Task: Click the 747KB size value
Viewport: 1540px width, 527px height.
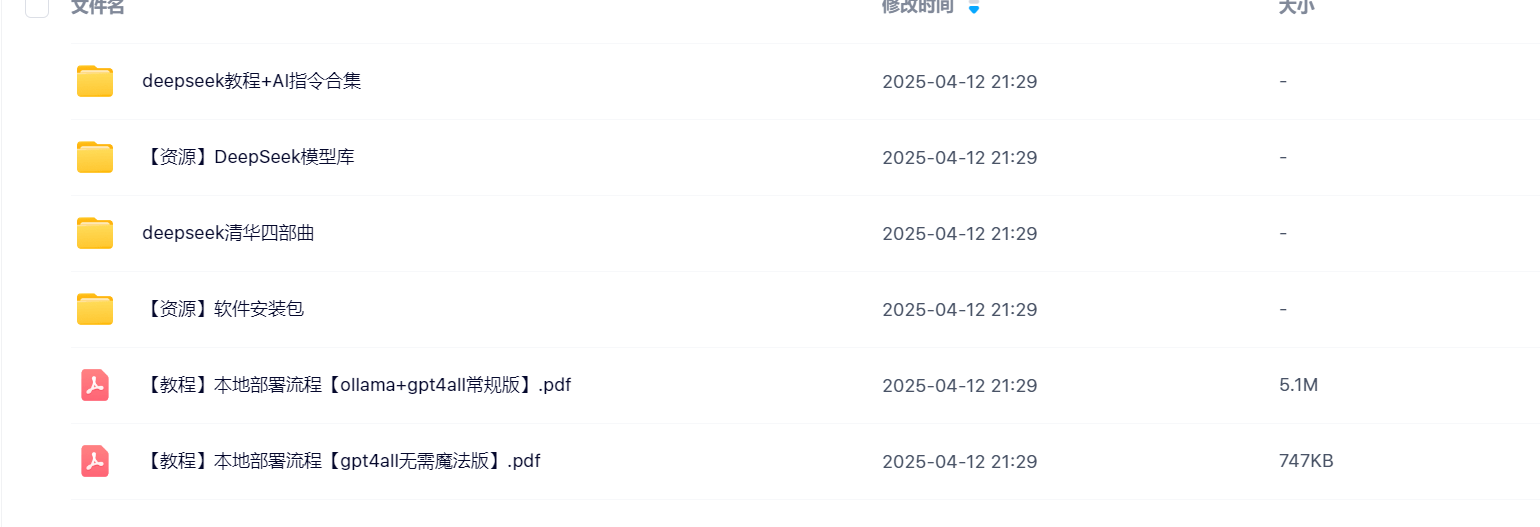Action: (1306, 461)
